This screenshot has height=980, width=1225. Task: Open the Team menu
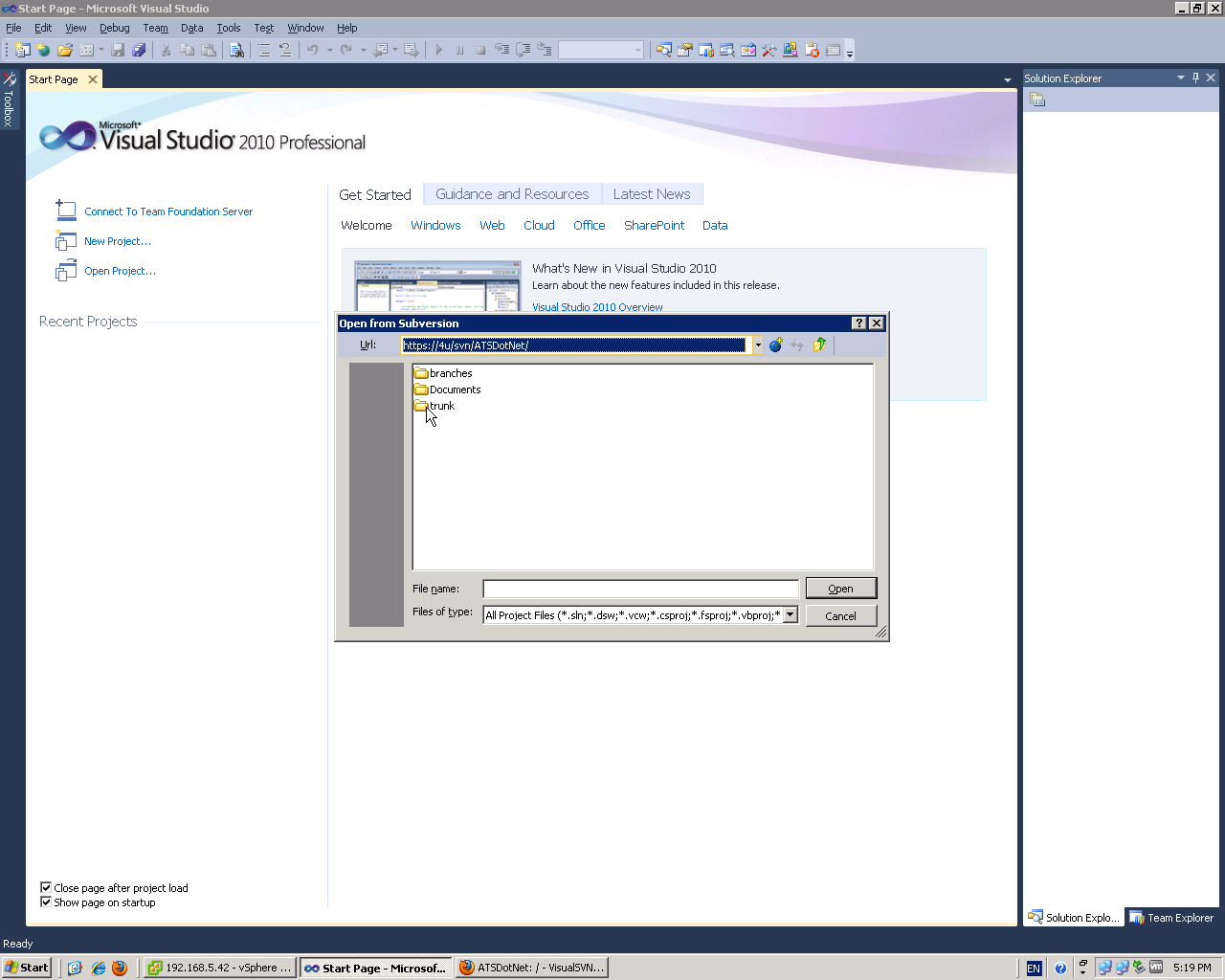[x=155, y=28]
